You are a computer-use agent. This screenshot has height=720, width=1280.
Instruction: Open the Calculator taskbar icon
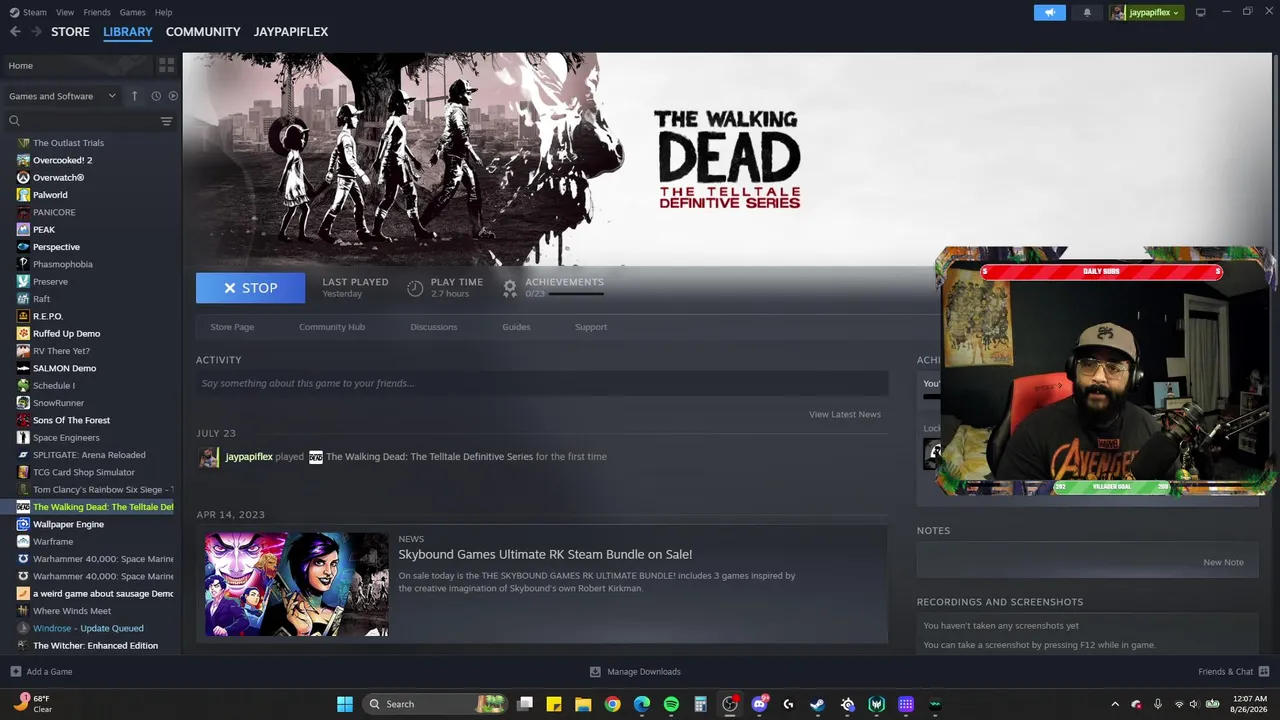700,704
